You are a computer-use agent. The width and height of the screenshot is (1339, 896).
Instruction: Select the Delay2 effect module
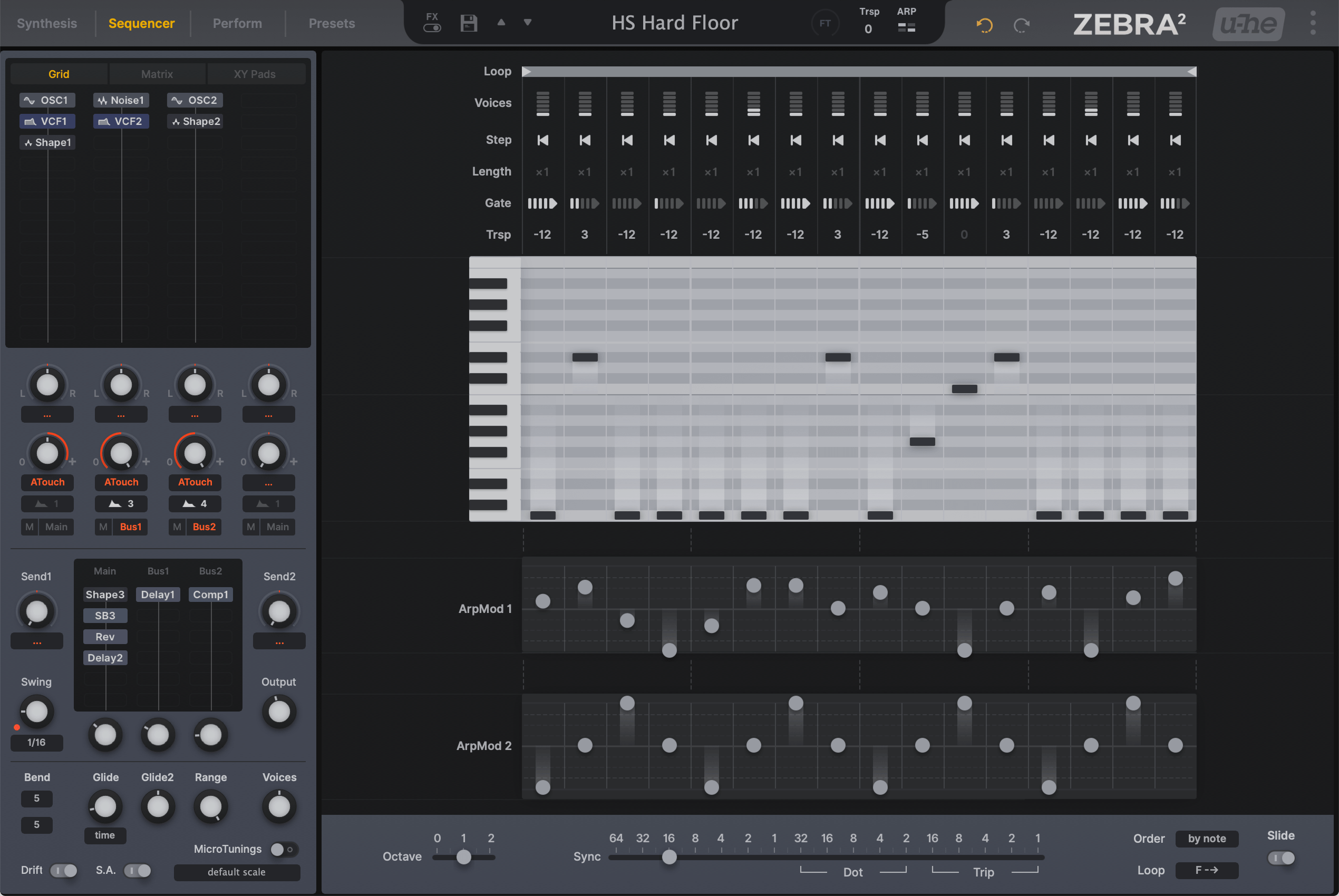pos(105,658)
